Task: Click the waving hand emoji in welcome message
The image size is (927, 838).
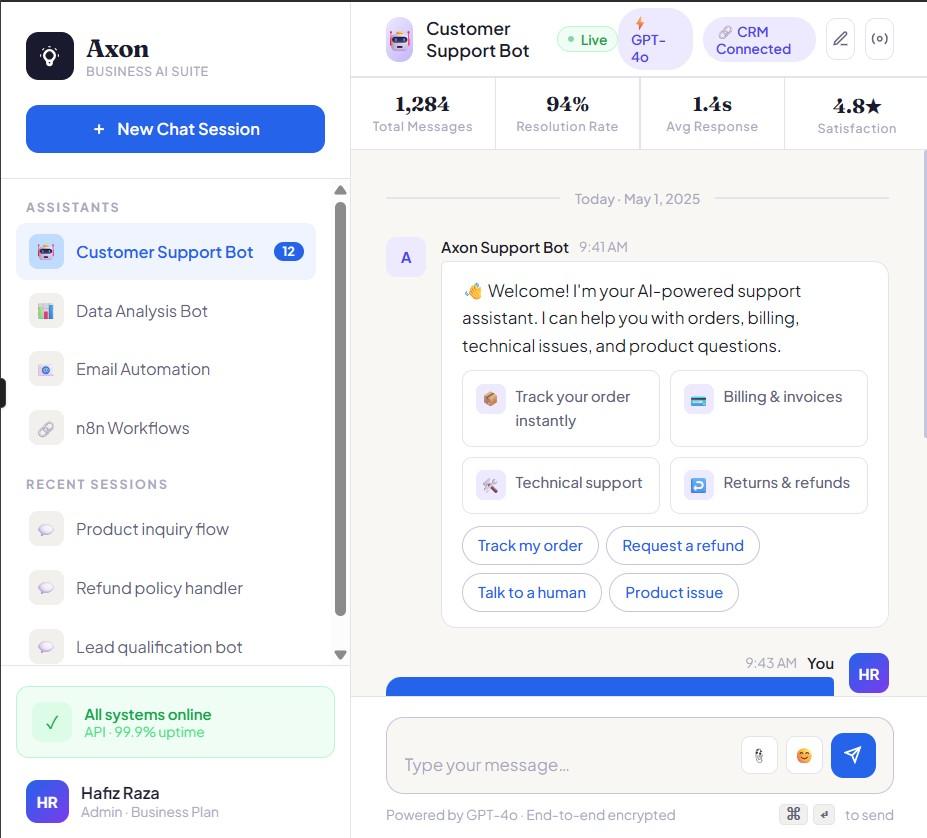Action: [474, 290]
